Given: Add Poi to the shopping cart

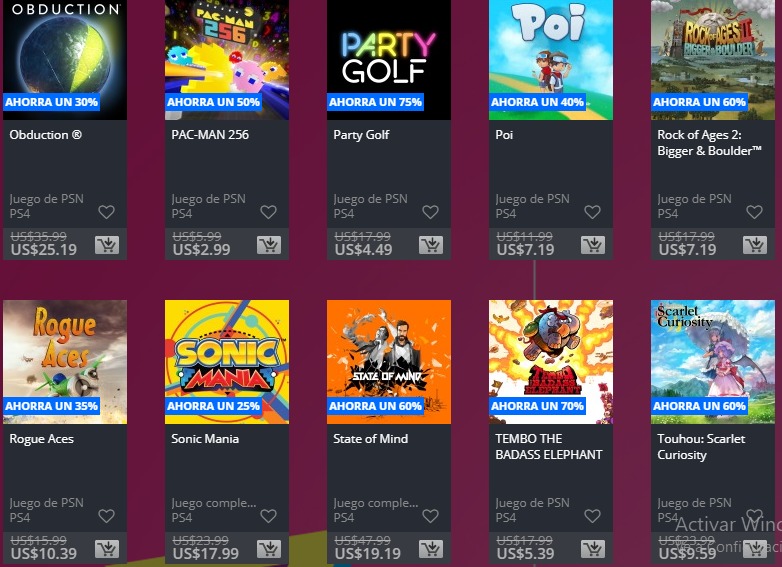Looking at the screenshot, I should point(593,245).
